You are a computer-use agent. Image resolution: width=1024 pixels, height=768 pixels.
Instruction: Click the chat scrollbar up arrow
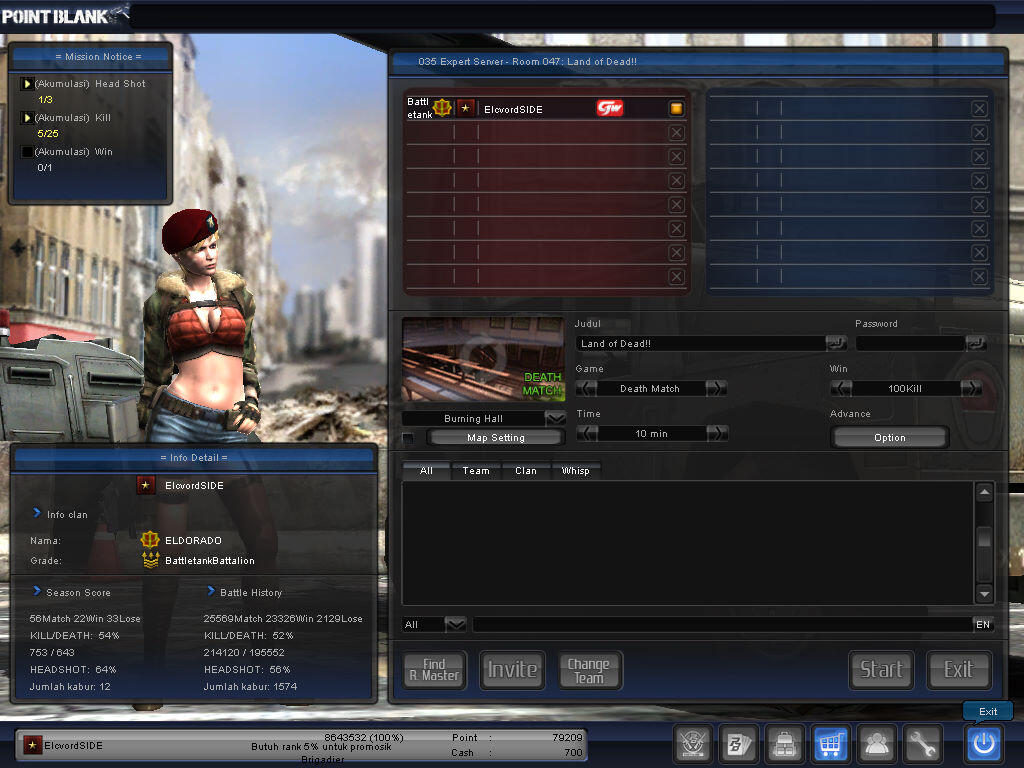point(984,492)
